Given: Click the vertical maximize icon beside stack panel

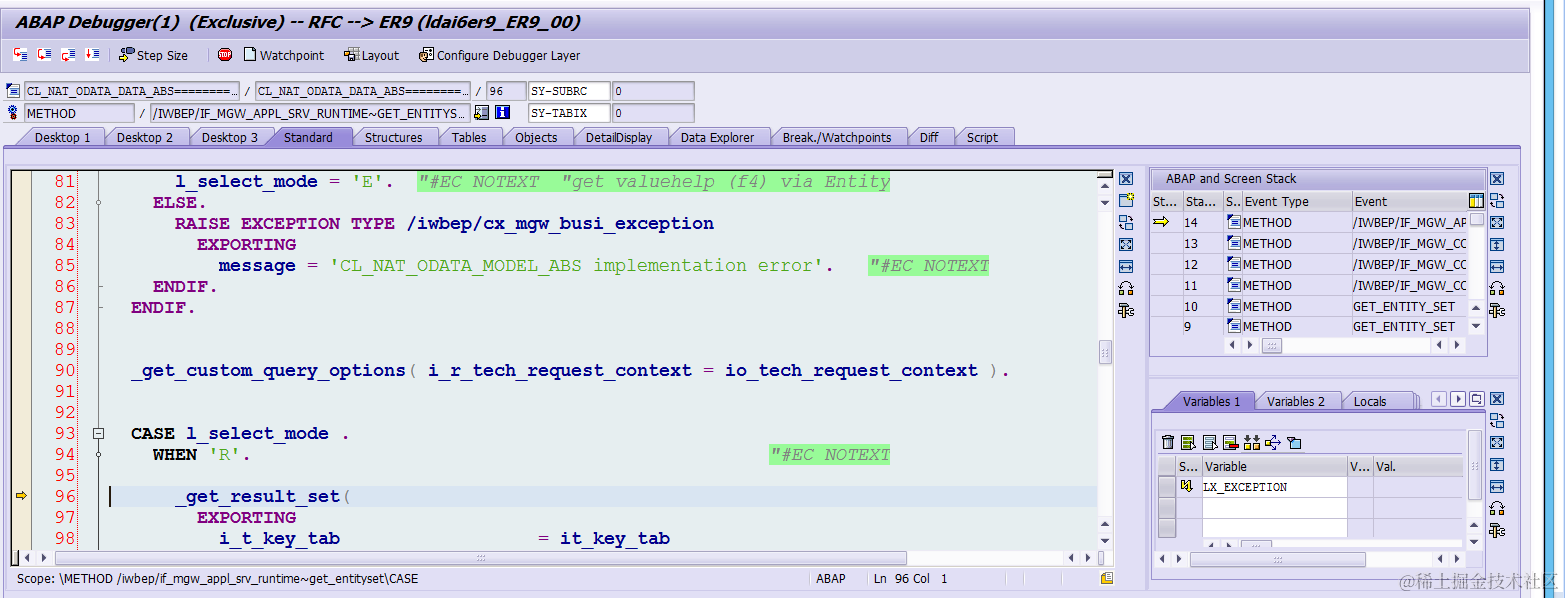Looking at the screenshot, I should [1496, 244].
